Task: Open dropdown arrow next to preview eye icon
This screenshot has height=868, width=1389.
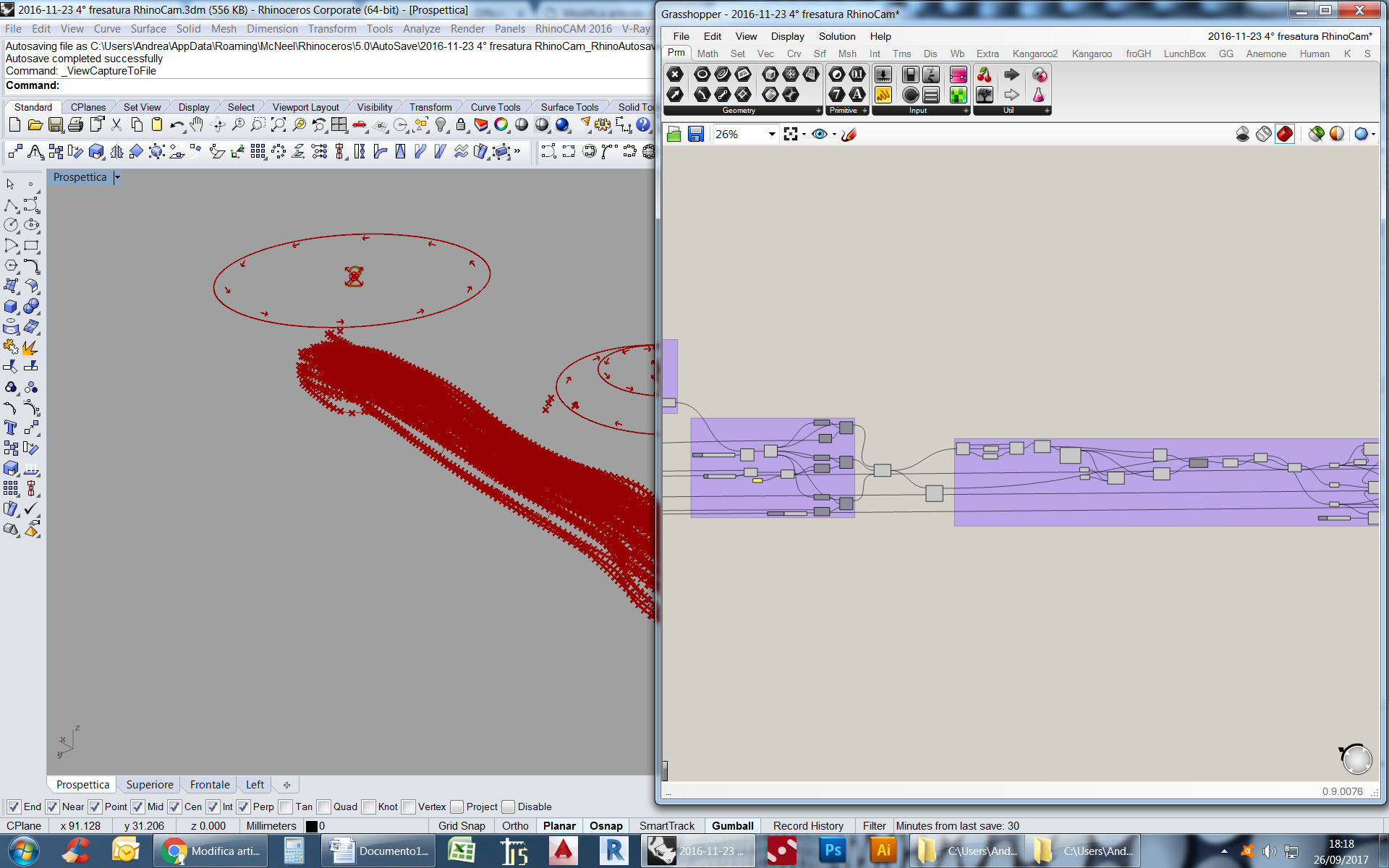Action: tap(834, 134)
